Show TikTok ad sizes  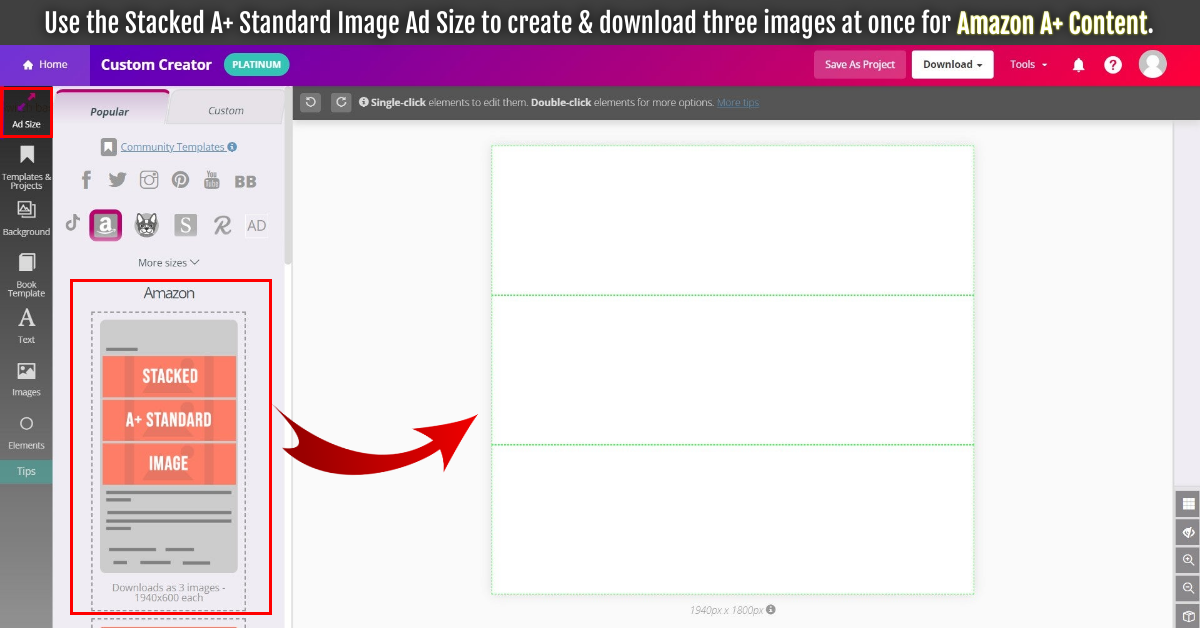pos(72,222)
